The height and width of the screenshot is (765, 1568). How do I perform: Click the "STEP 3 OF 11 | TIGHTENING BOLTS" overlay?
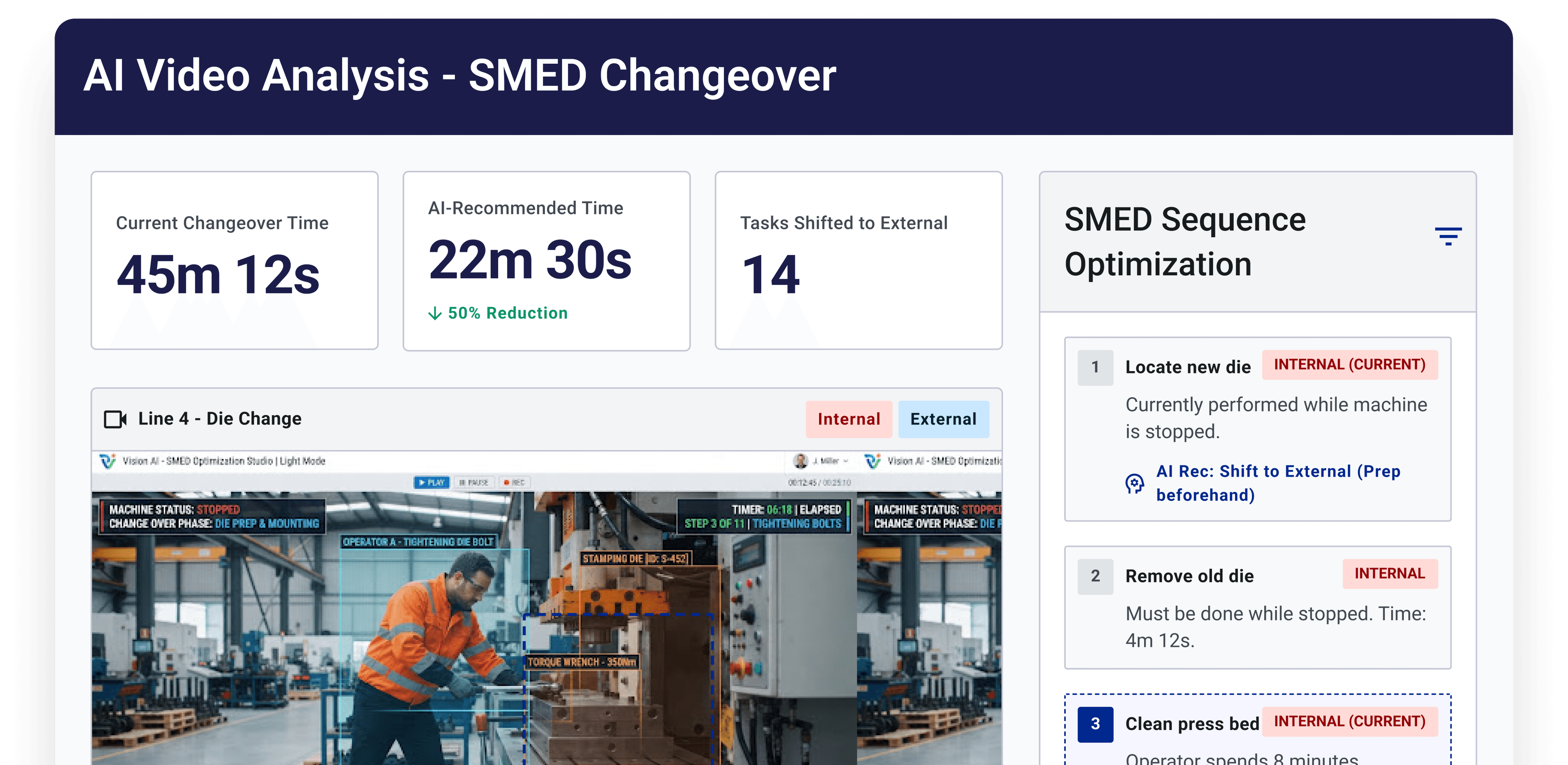763,524
